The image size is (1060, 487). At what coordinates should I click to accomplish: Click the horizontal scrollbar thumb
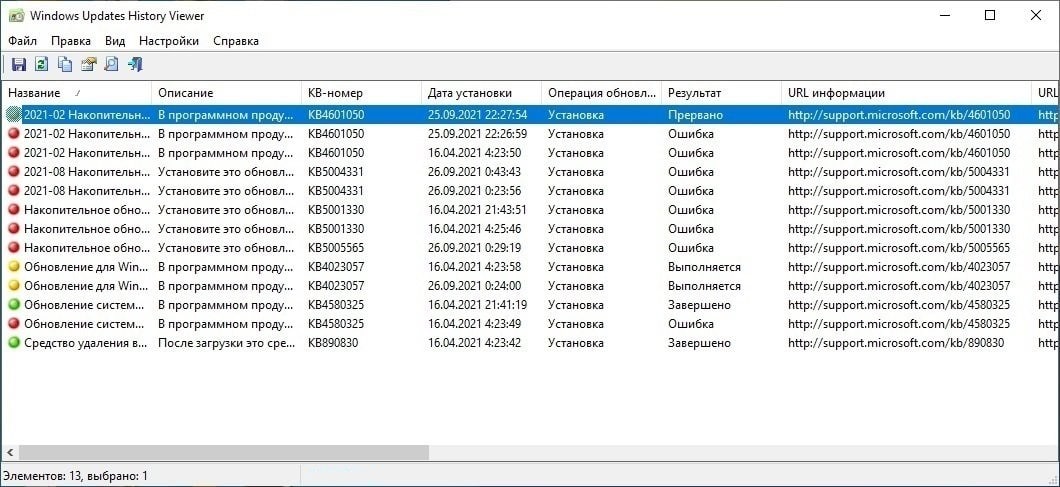point(224,452)
